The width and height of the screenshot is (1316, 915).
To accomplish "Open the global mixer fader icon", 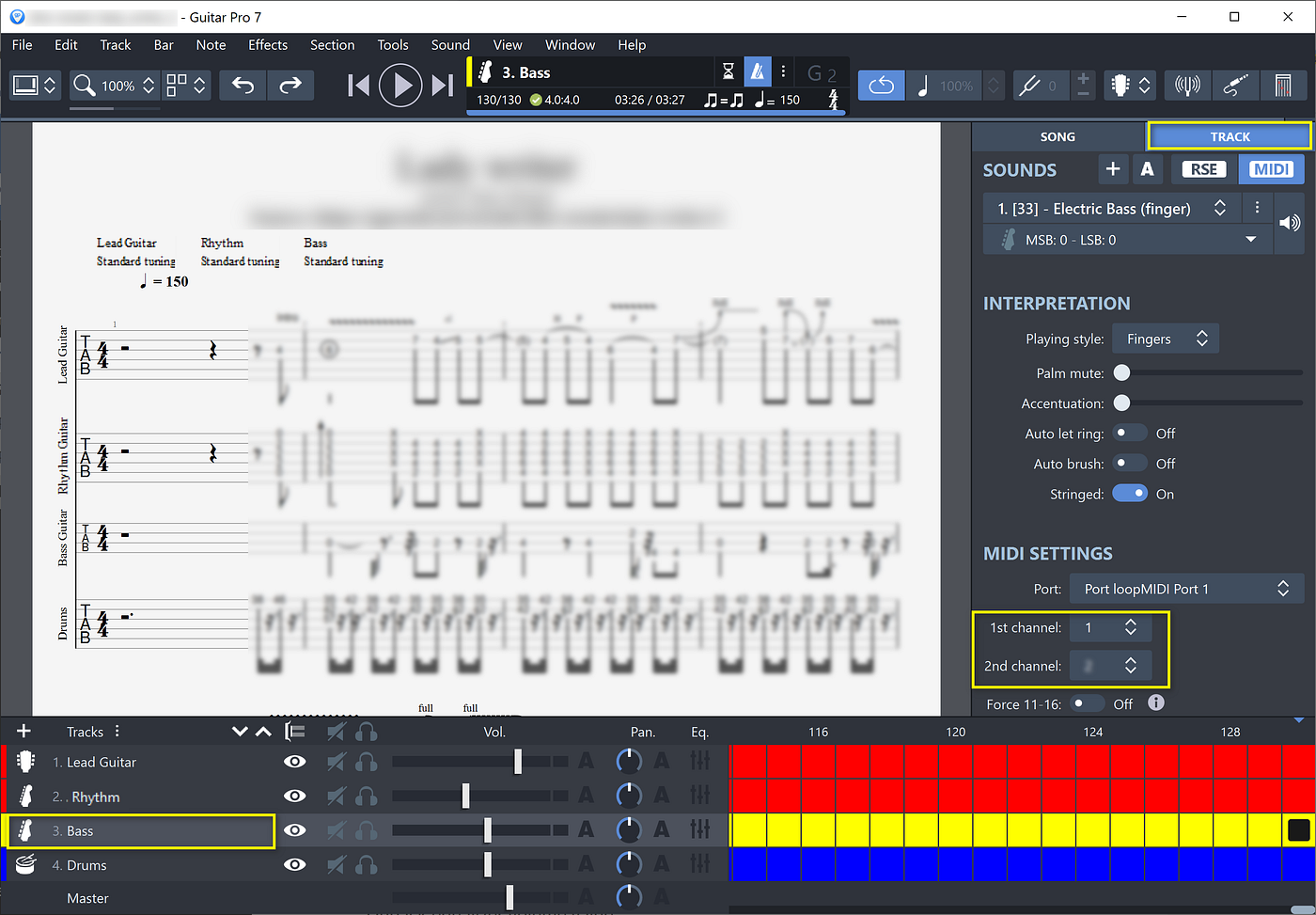I will [1283, 86].
